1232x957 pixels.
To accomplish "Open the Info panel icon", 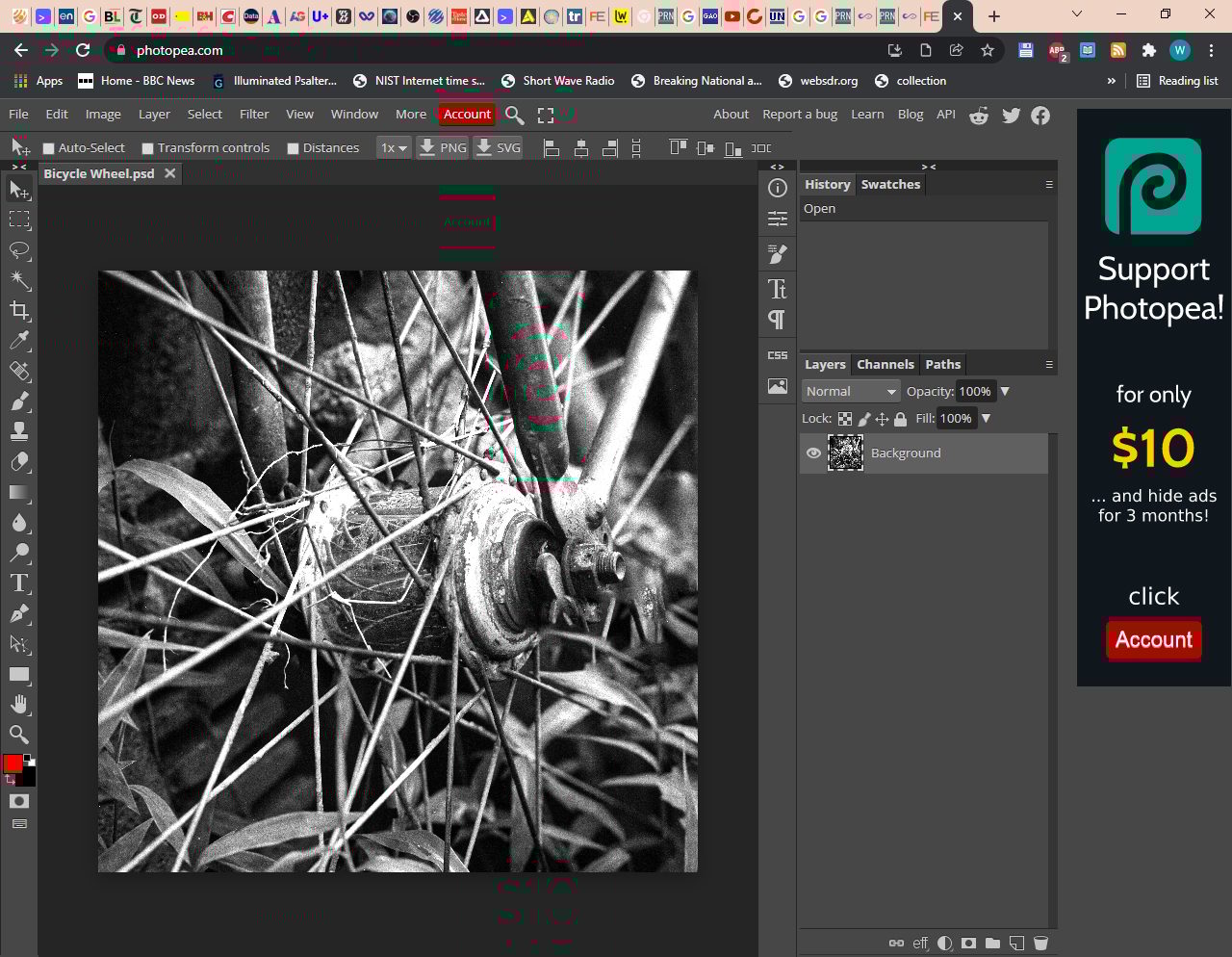I will (x=778, y=189).
